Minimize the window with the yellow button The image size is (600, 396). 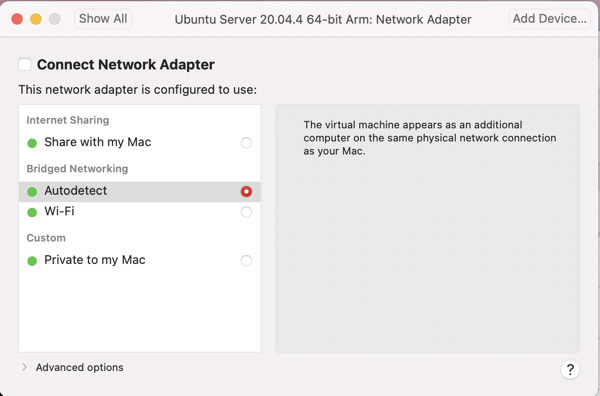coord(36,19)
